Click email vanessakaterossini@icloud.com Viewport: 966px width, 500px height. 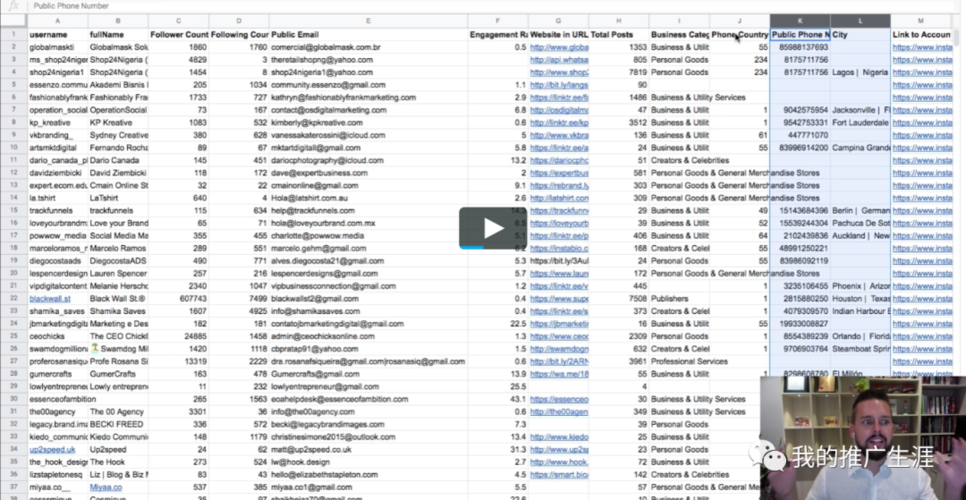point(328,135)
